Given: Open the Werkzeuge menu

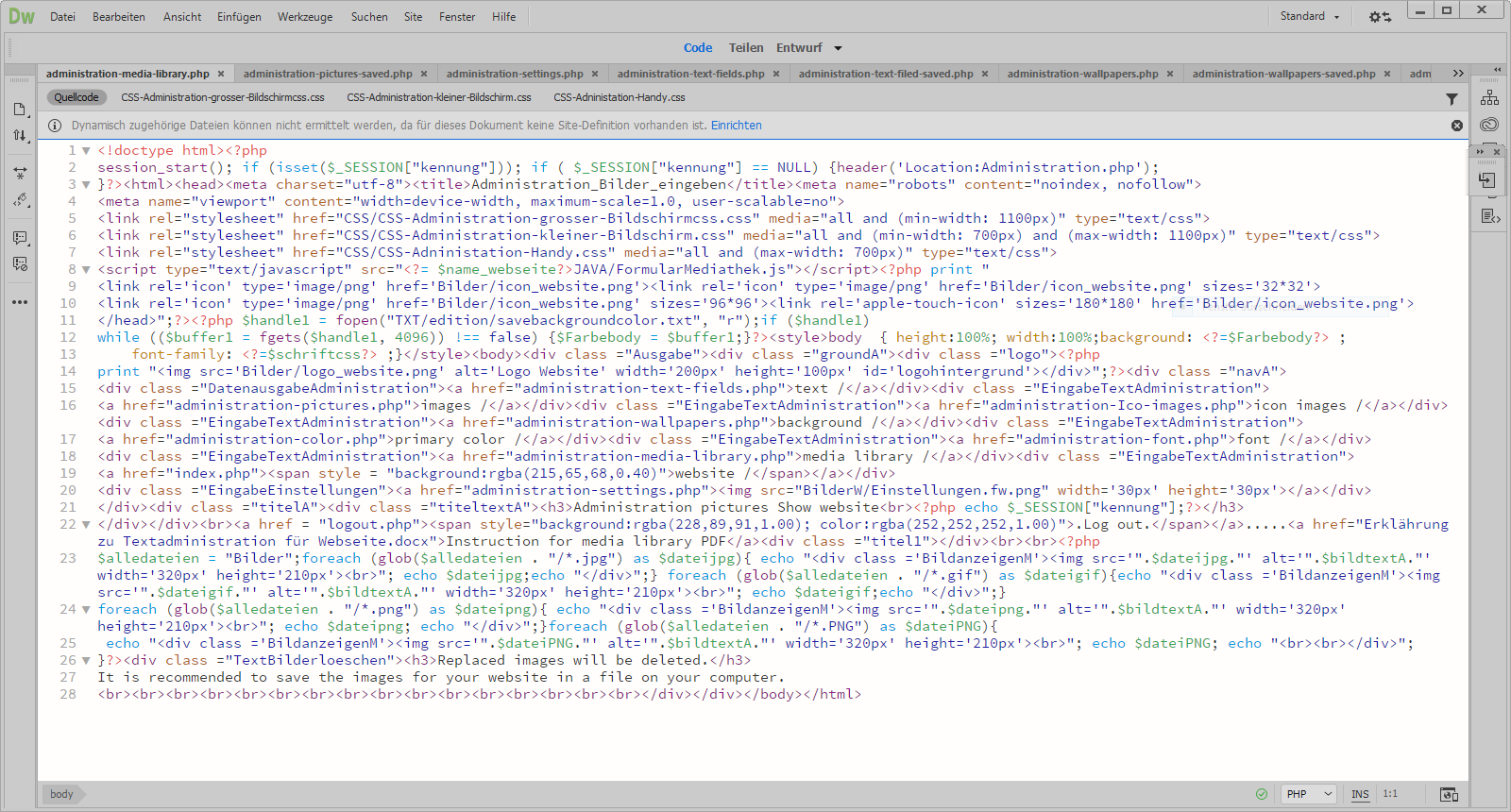Looking at the screenshot, I should tap(305, 17).
